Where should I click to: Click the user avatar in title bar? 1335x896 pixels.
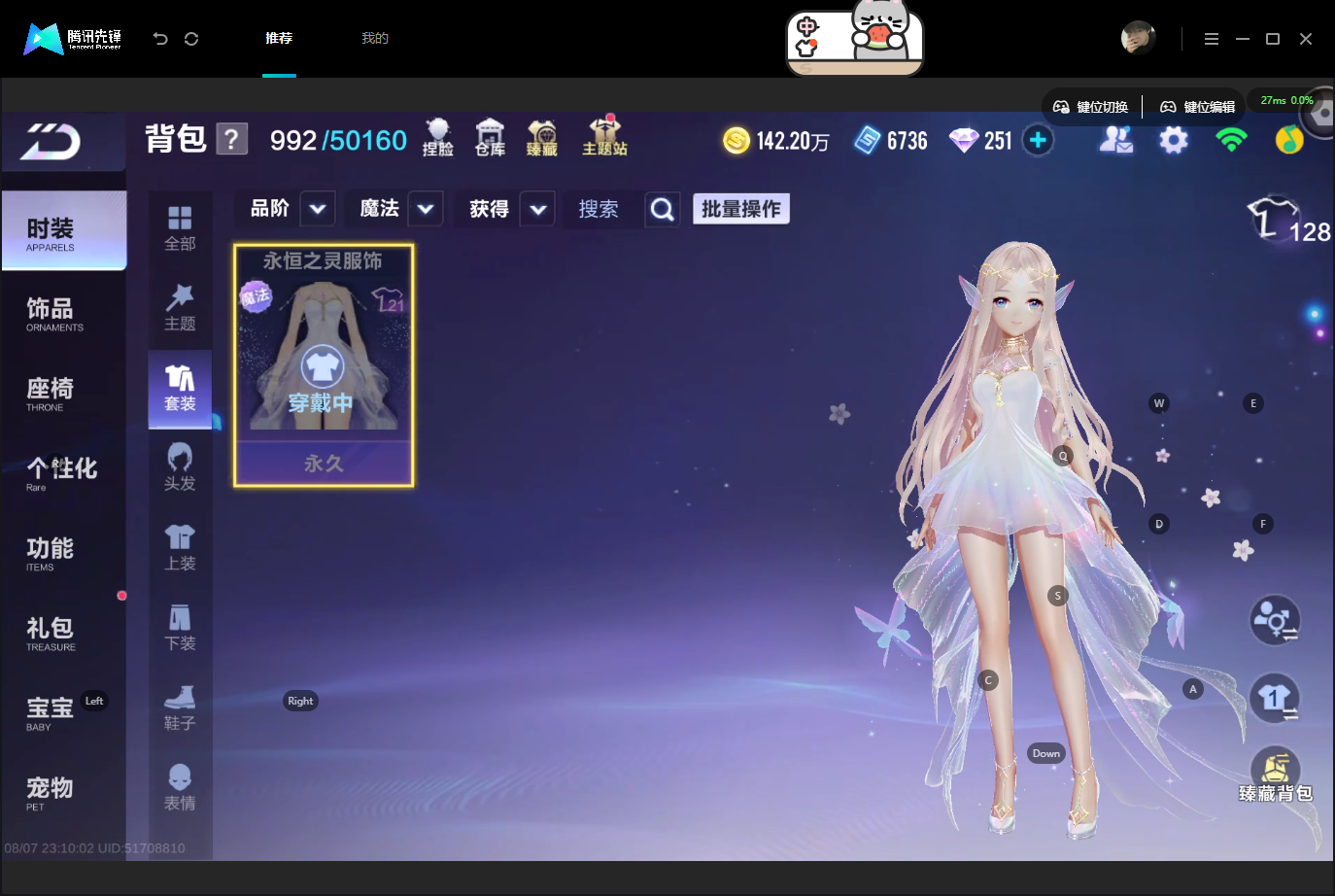[1138, 38]
